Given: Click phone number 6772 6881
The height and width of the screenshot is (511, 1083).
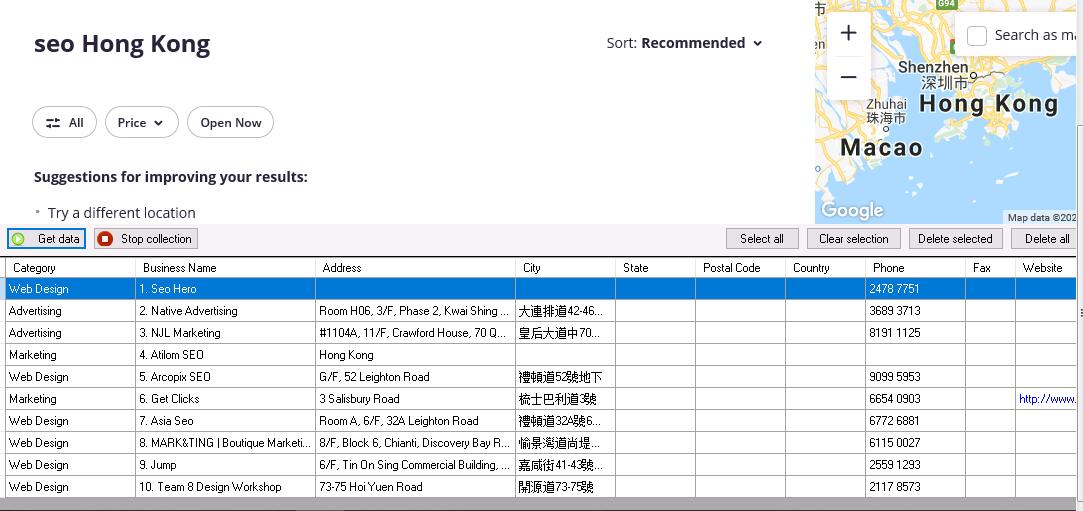Looking at the screenshot, I should click(x=894, y=421).
